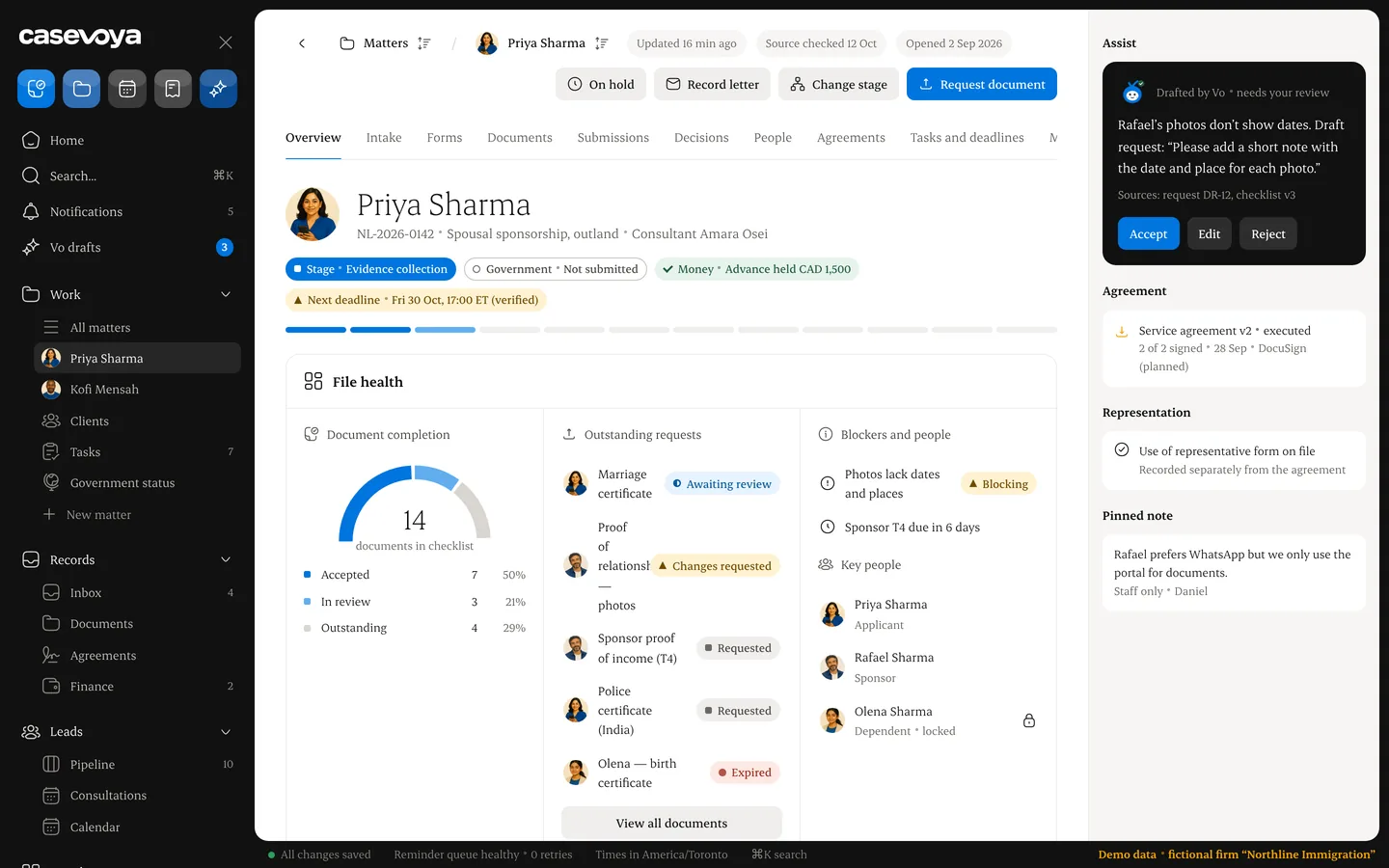Click the third stage progress segment
The image size is (1389, 868).
(x=445, y=330)
